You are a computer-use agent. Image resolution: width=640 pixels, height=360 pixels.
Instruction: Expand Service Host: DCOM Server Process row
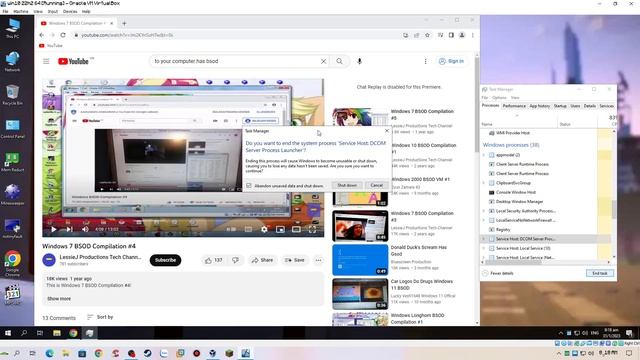[x=484, y=239]
